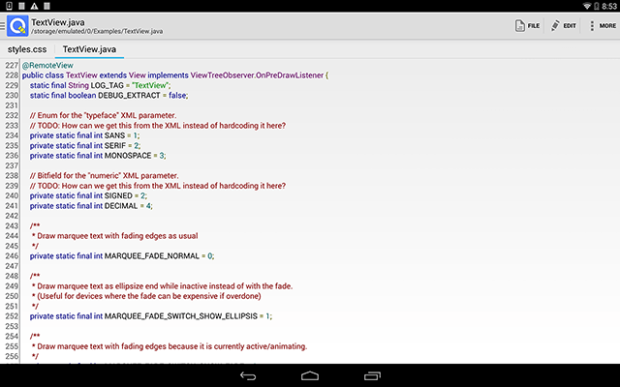Place cursor on @RemoteView annotation
Viewport: 620px width, 387px height.
coord(47,65)
